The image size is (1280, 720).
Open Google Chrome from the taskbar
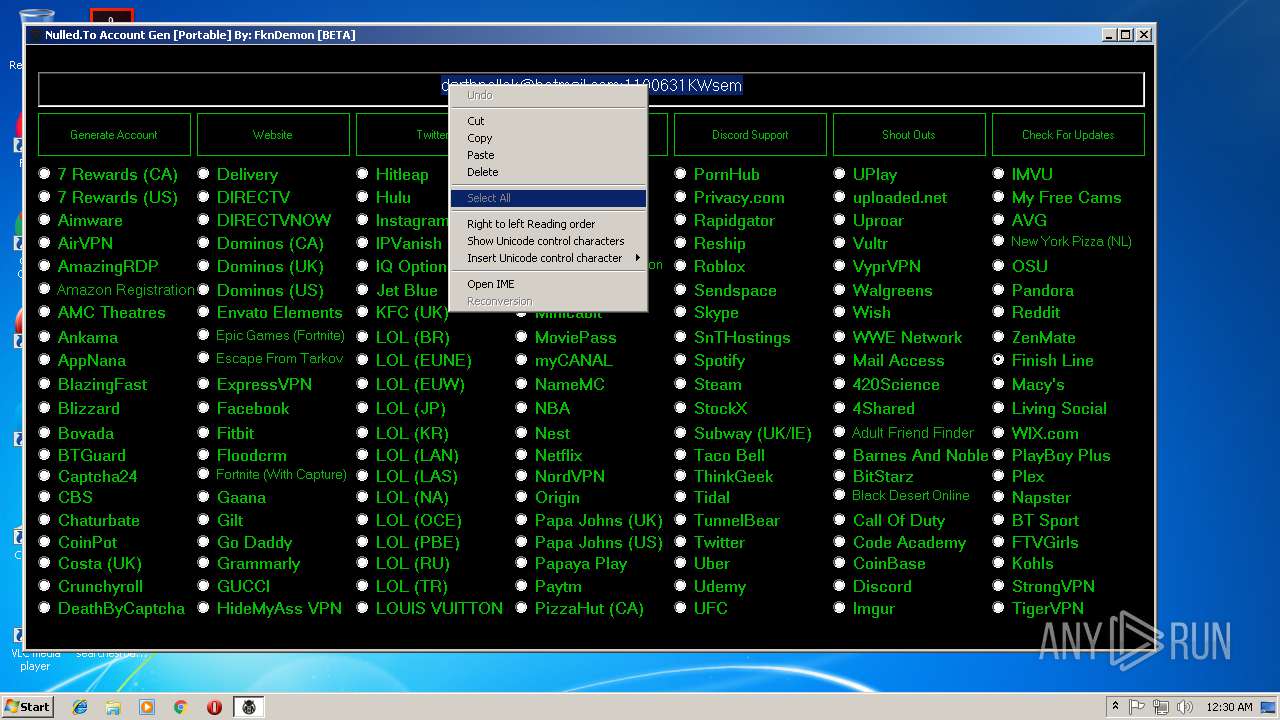click(181, 707)
